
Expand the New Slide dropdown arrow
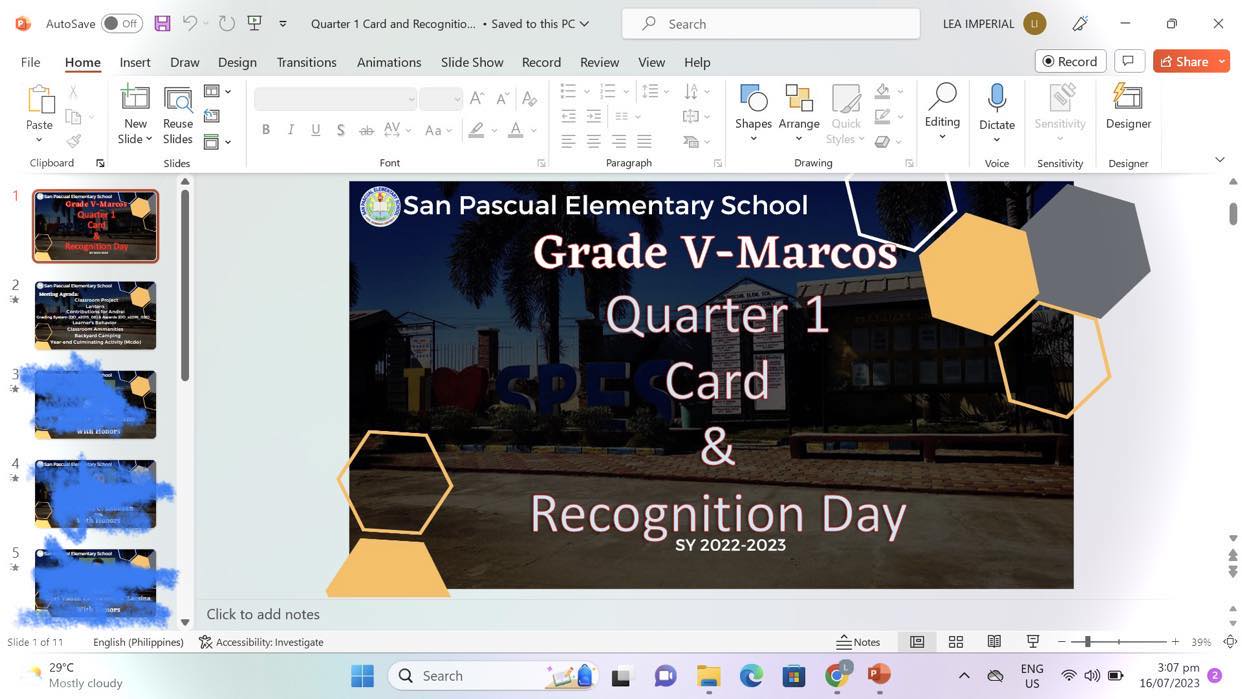[149, 139]
